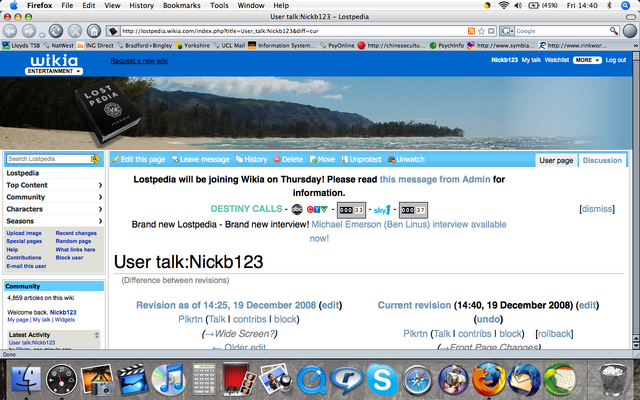
Task: Click the Google search input field
Action: [562, 31]
